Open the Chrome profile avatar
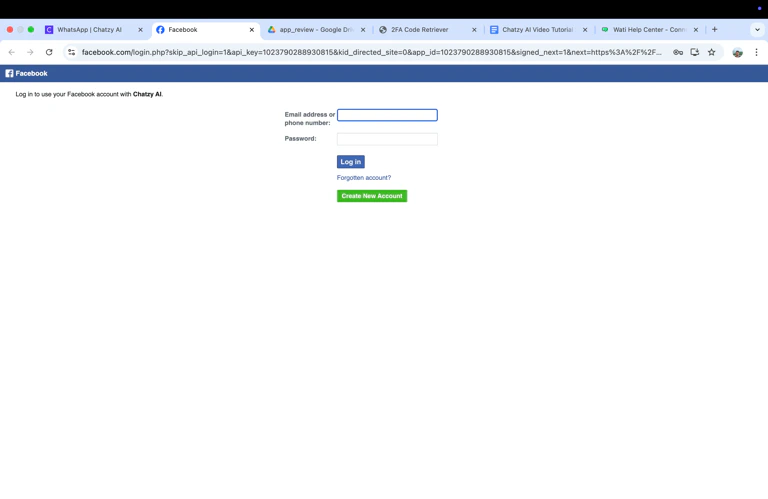The width and height of the screenshot is (768, 499). click(x=738, y=52)
